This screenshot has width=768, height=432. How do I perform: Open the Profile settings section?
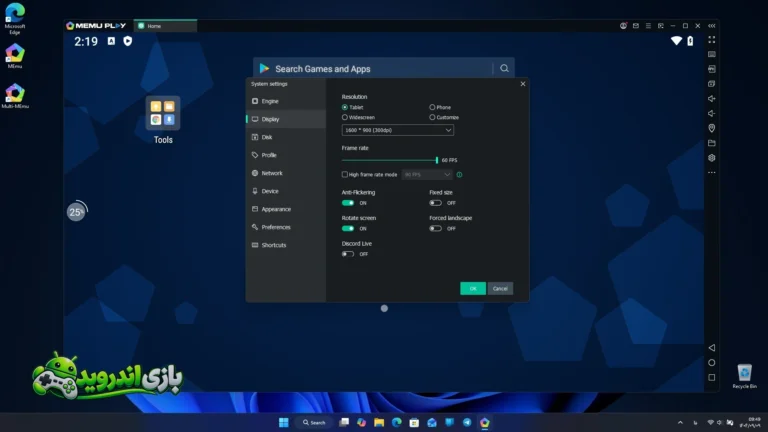coord(286,155)
